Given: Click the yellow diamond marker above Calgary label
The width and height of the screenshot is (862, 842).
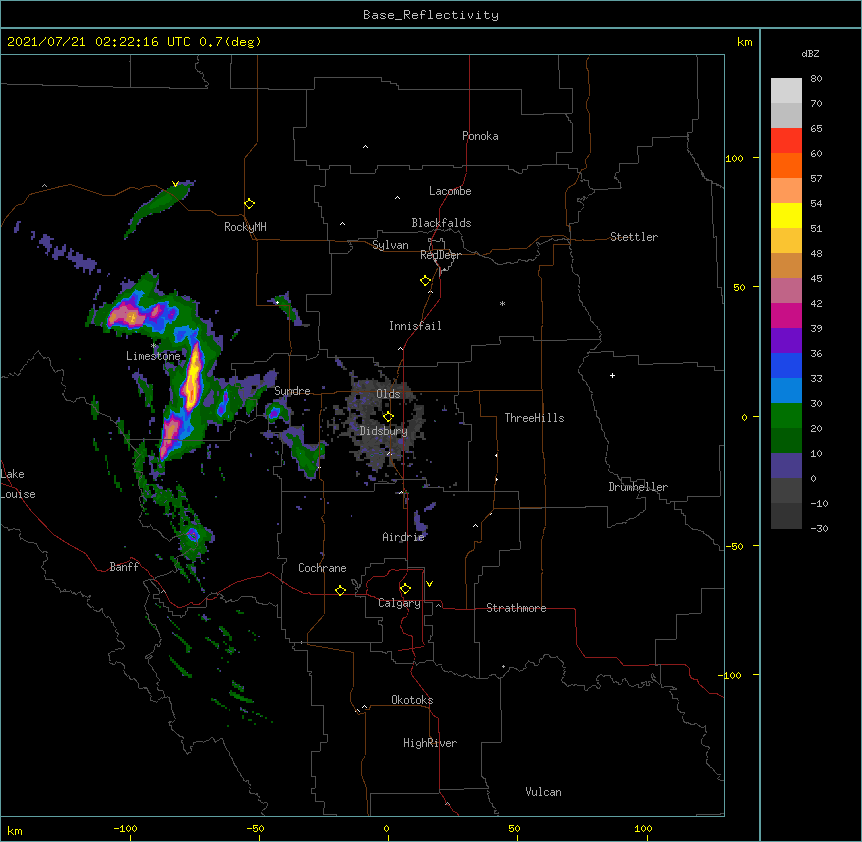Looking at the screenshot, I should coord(405,589).
